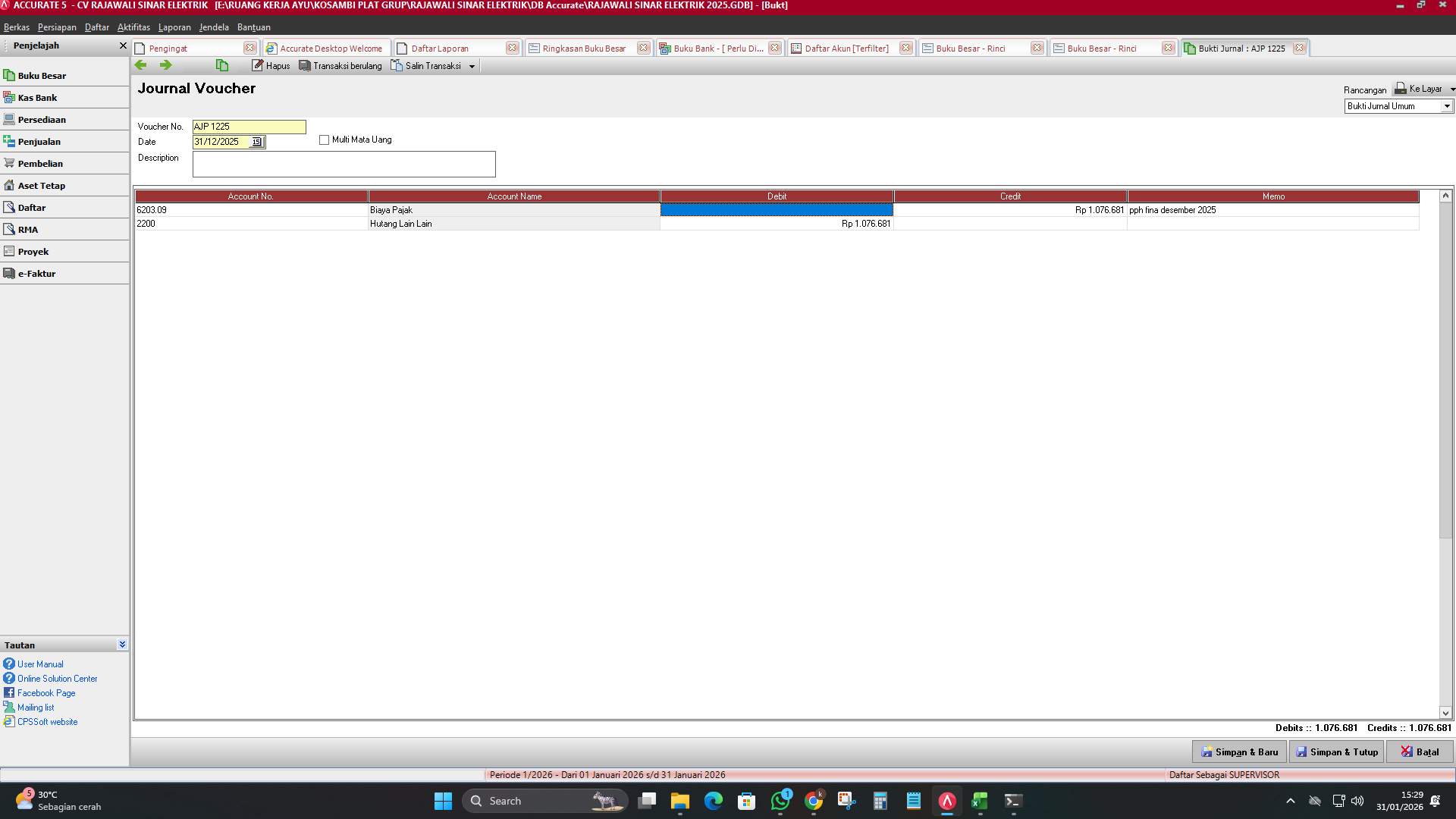1456x819 pixels.
Task: Open Transaksi berulang tool
Action: pyautogui.click(x=340, y=65)
